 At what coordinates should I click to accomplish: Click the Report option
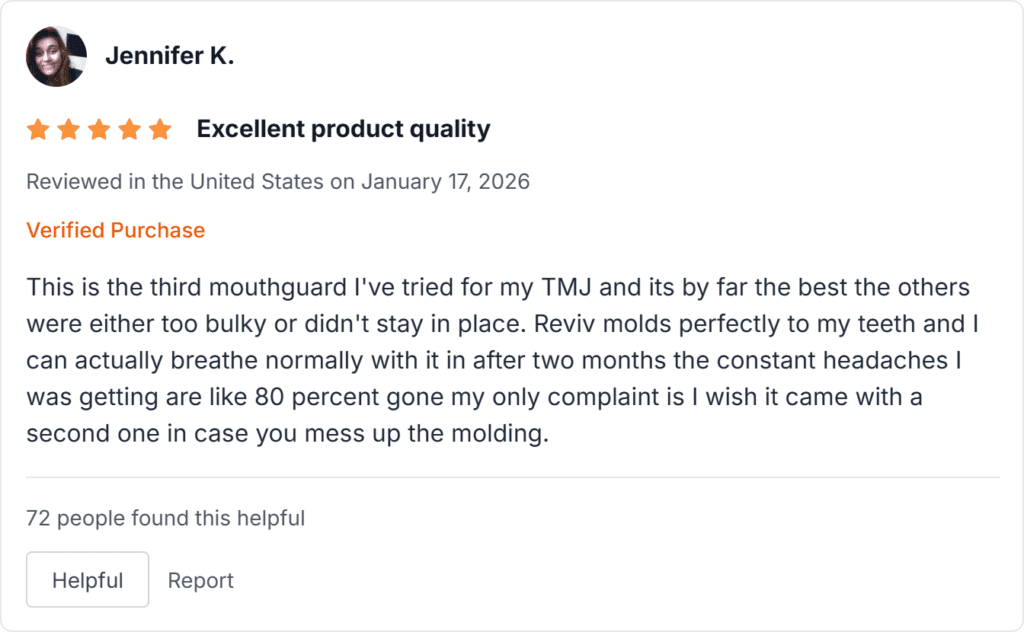coord(201,580)
